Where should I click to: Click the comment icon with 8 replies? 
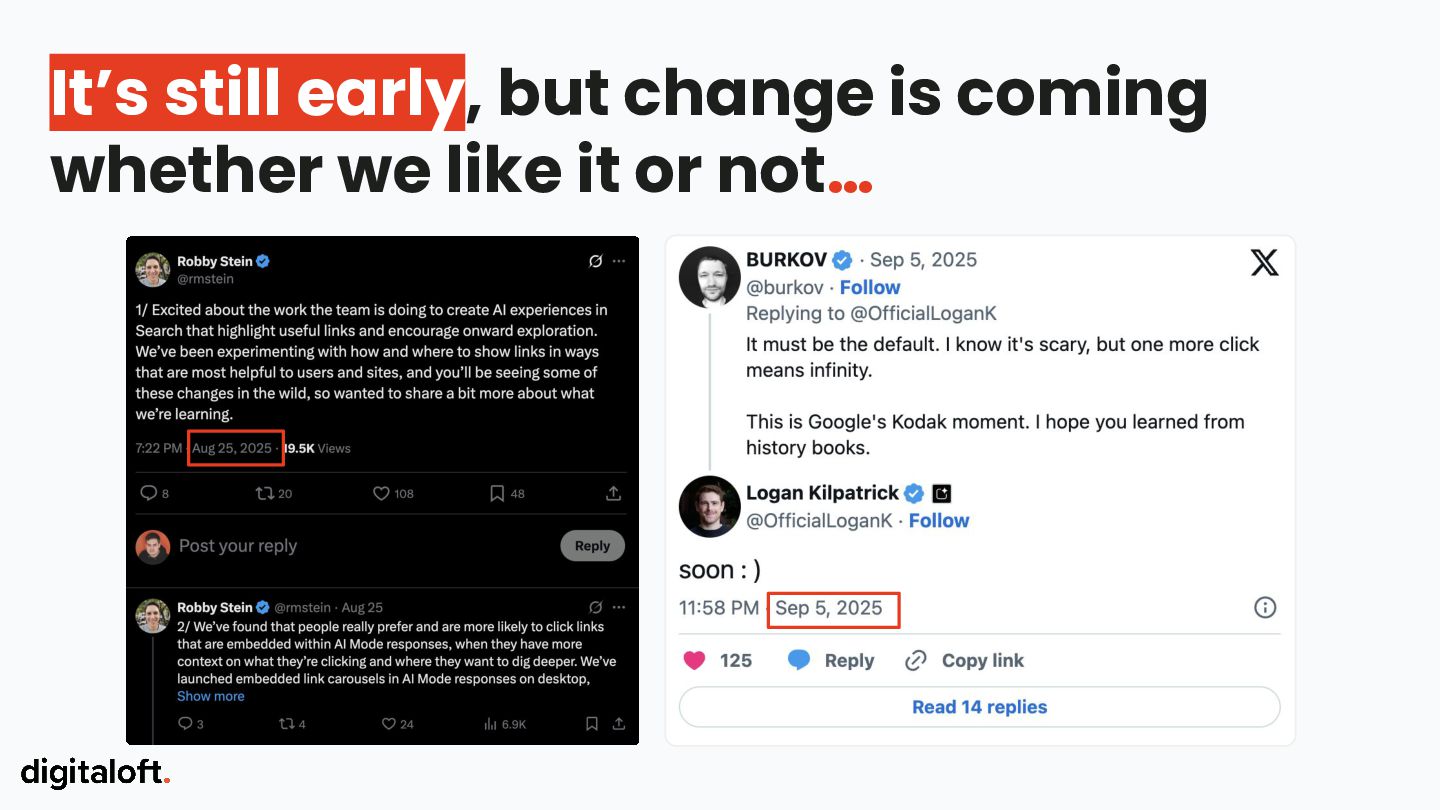click(148, 493)
